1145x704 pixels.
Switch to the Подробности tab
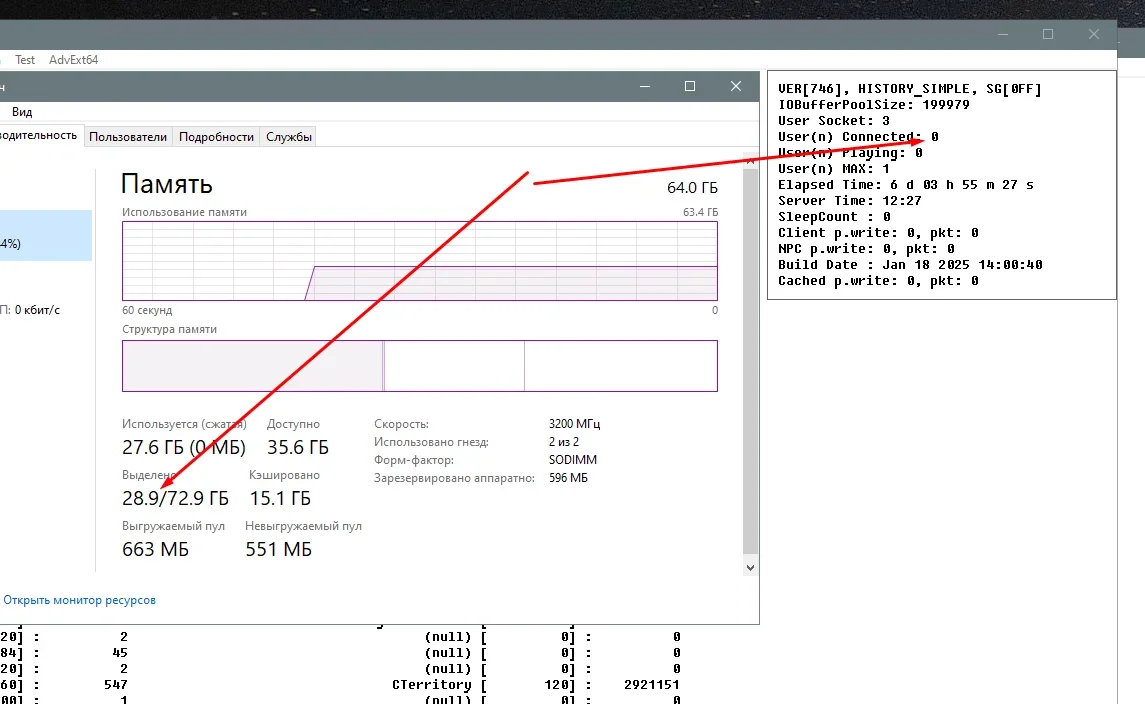tap(216, 137)
